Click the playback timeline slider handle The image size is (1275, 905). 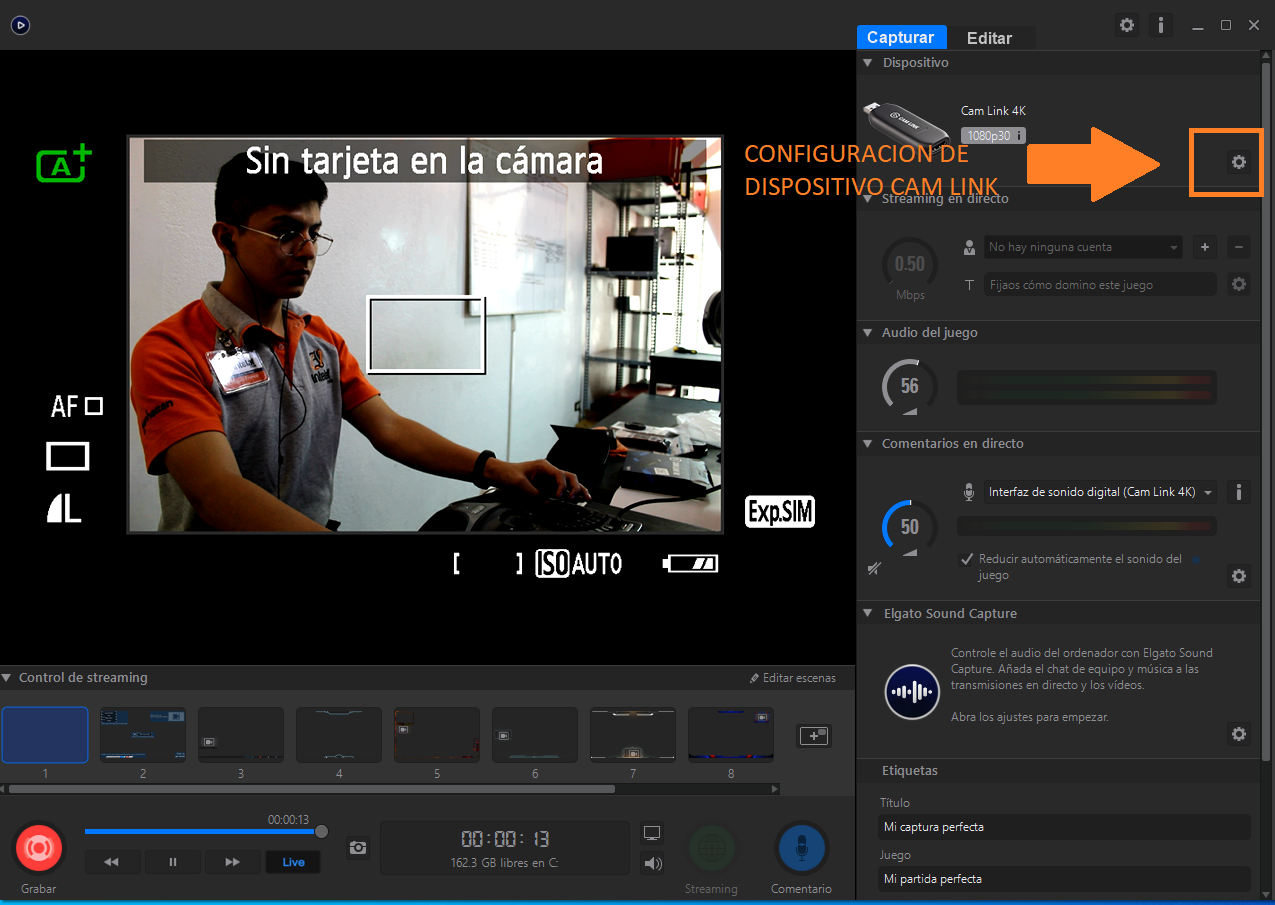point(321,831)
